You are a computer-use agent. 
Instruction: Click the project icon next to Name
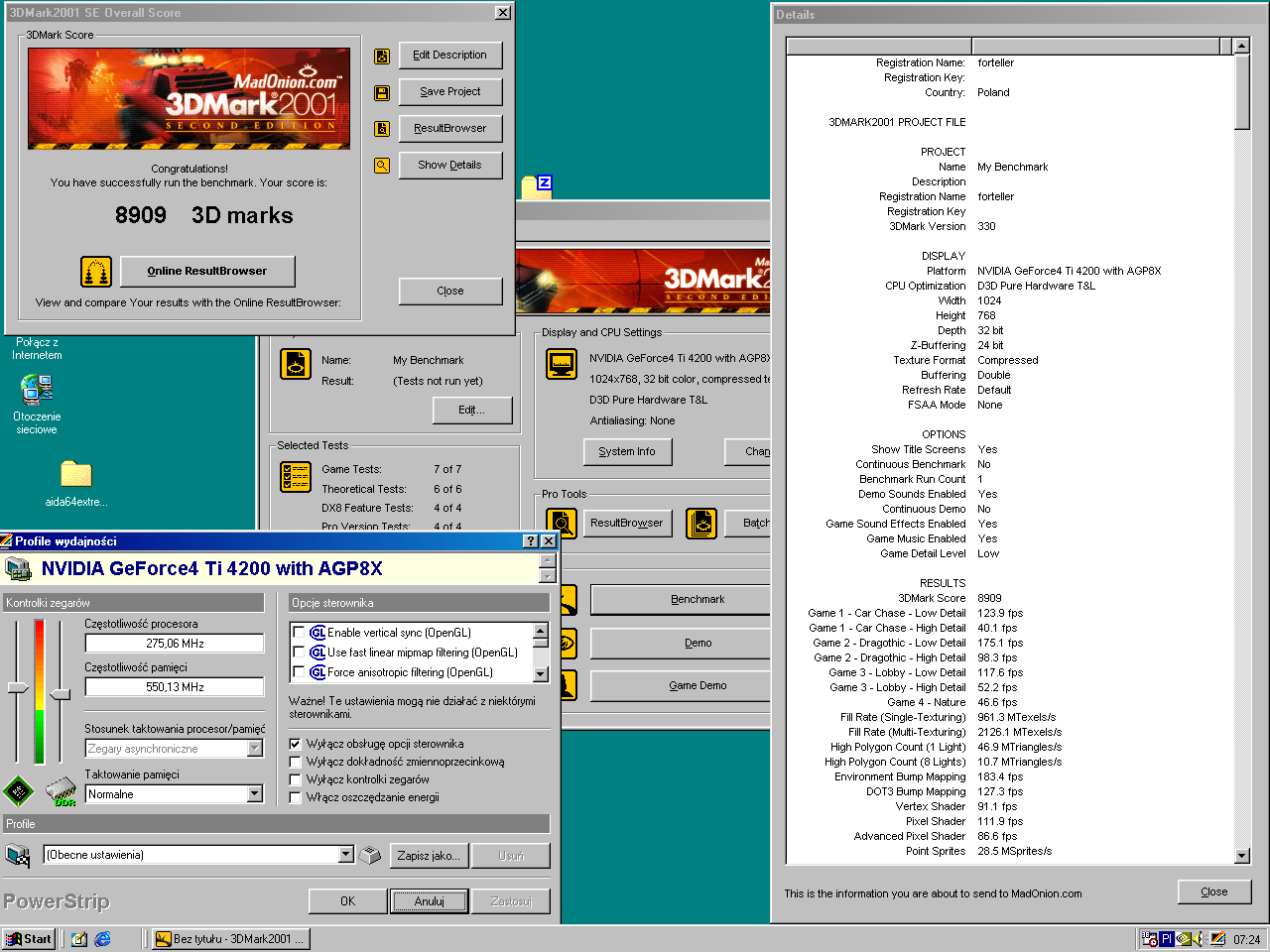[296, 364]
